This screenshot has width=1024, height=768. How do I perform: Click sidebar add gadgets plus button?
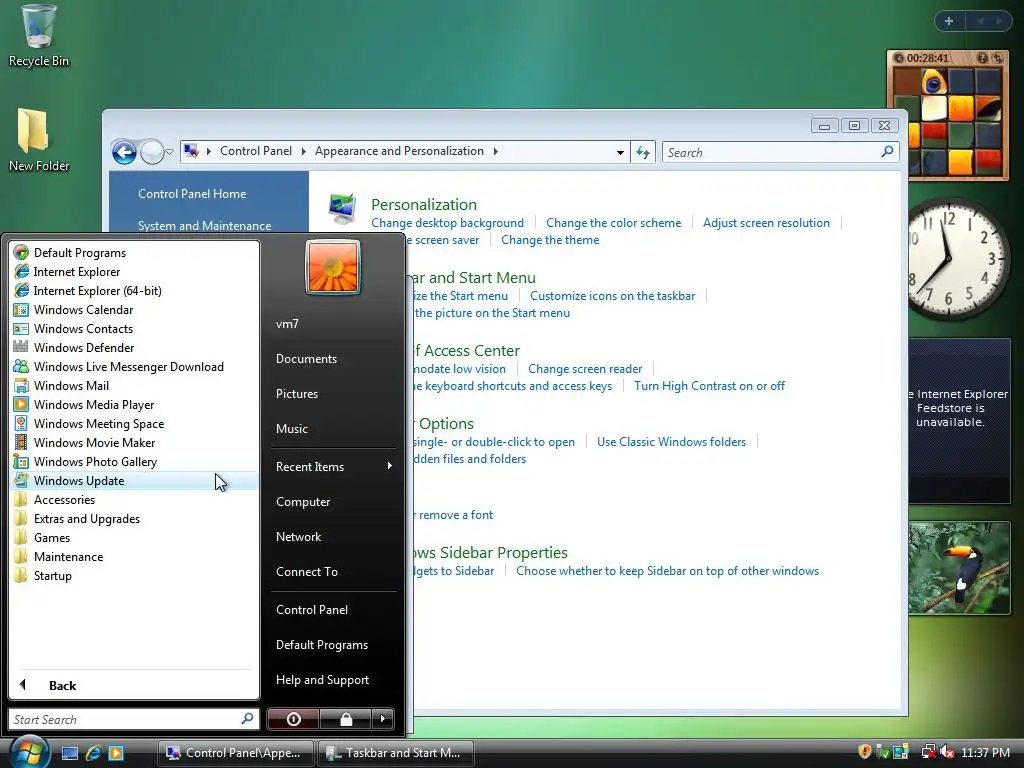coord(949,21)
